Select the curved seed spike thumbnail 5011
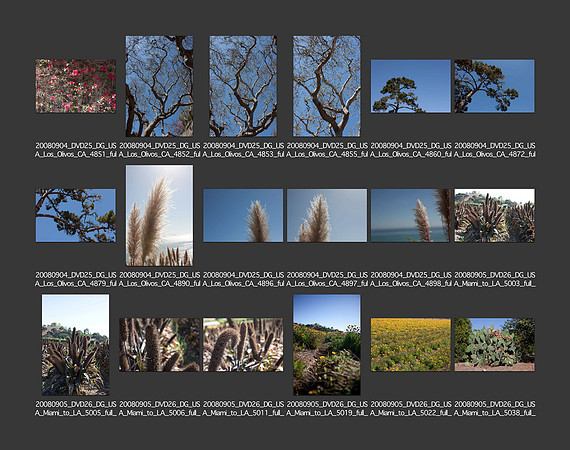 coord(243,345)
